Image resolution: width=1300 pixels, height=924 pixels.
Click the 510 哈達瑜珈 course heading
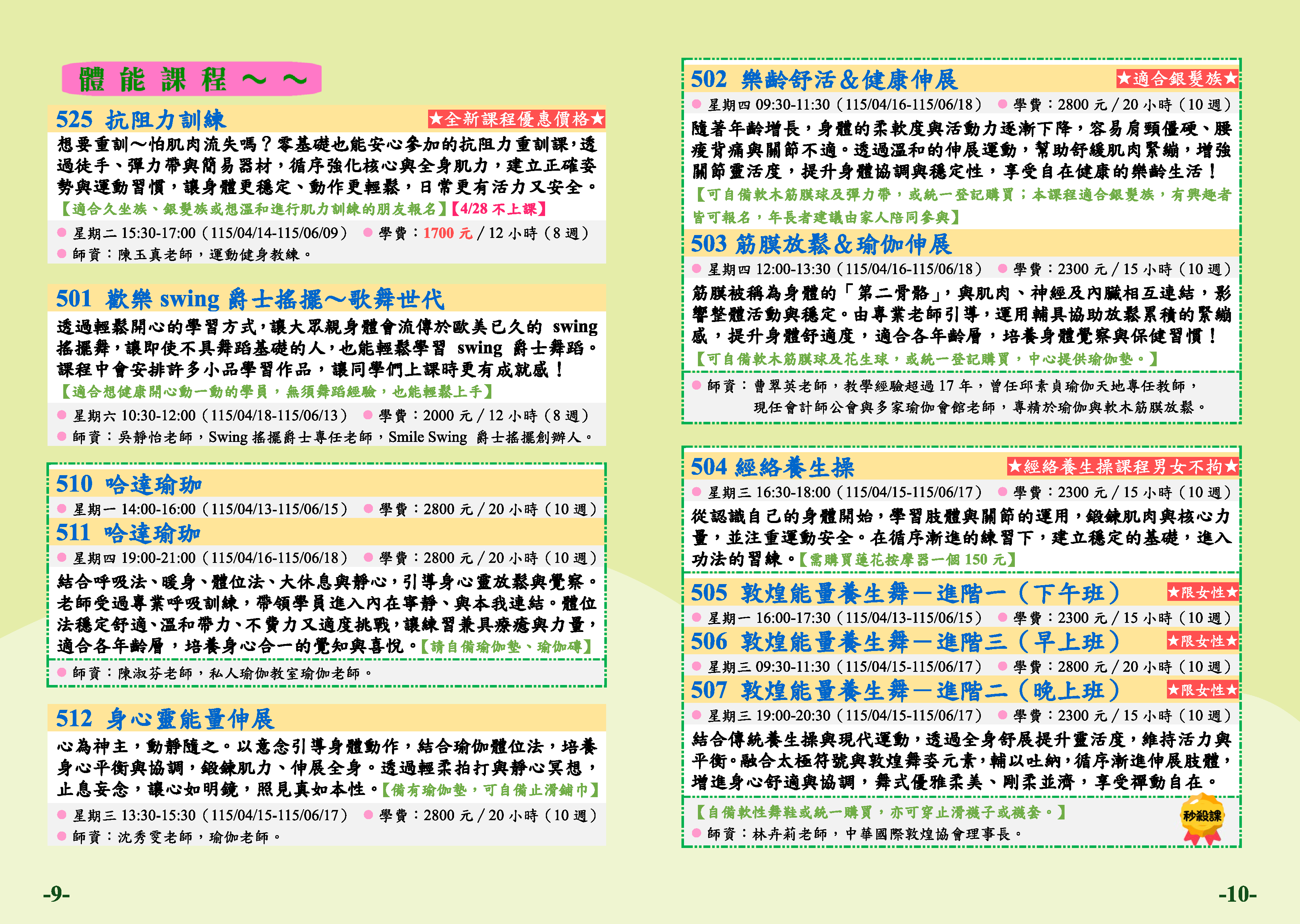[x=129, y=484]
